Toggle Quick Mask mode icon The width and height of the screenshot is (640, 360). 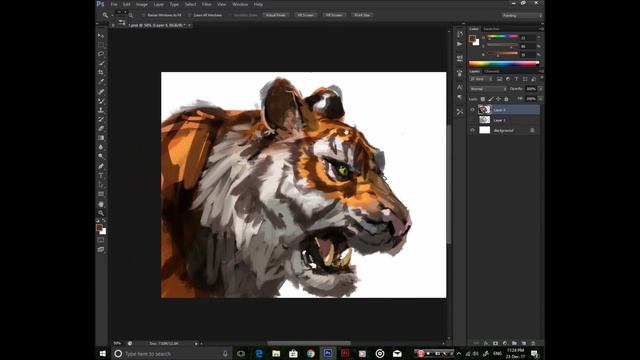click(101, 240)
